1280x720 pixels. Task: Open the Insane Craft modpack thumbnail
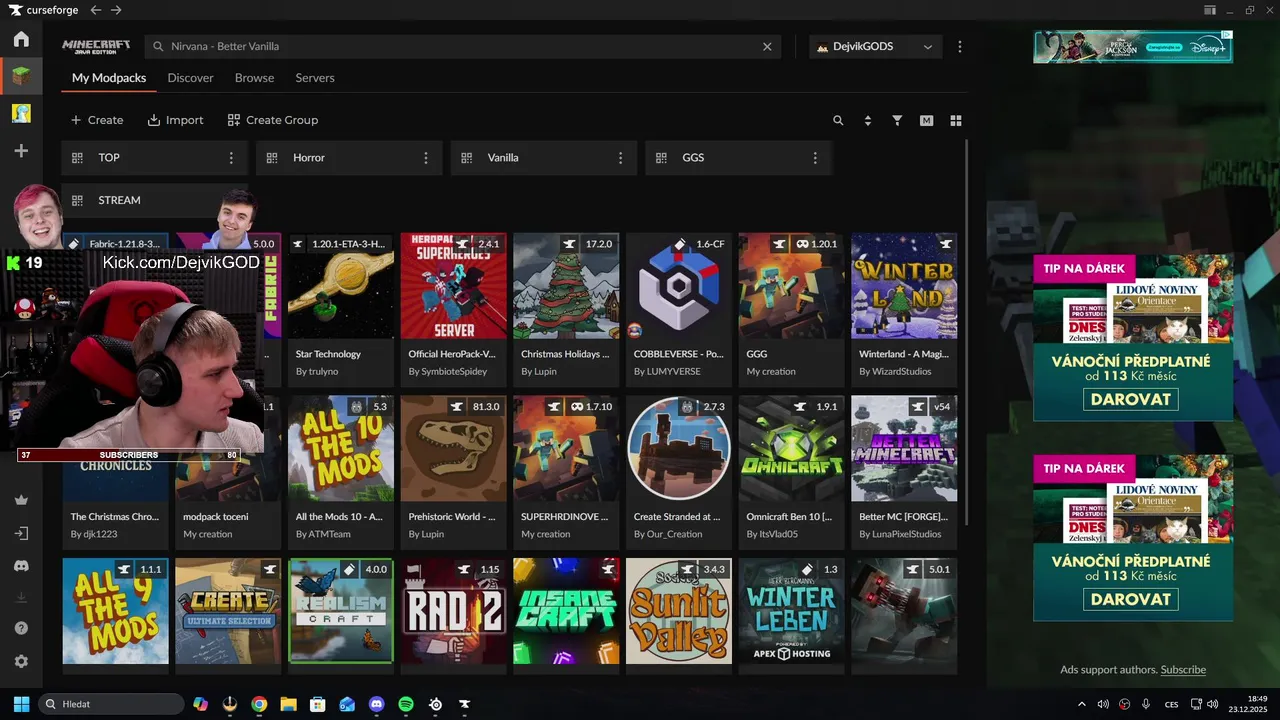tap(566, 611)
